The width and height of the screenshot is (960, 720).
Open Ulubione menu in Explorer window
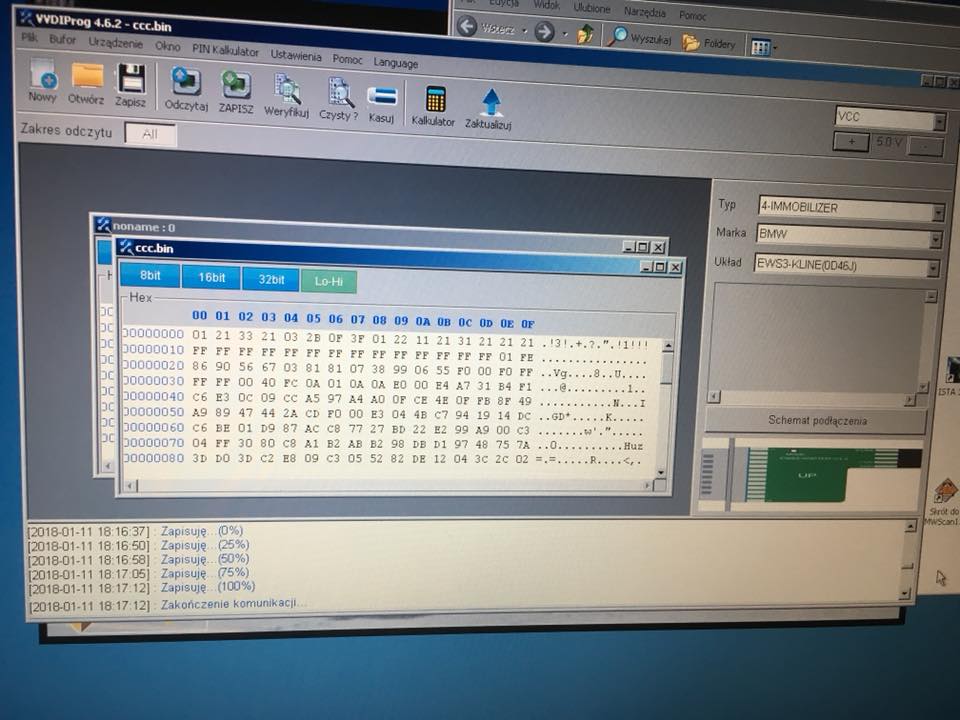[591, 8]
